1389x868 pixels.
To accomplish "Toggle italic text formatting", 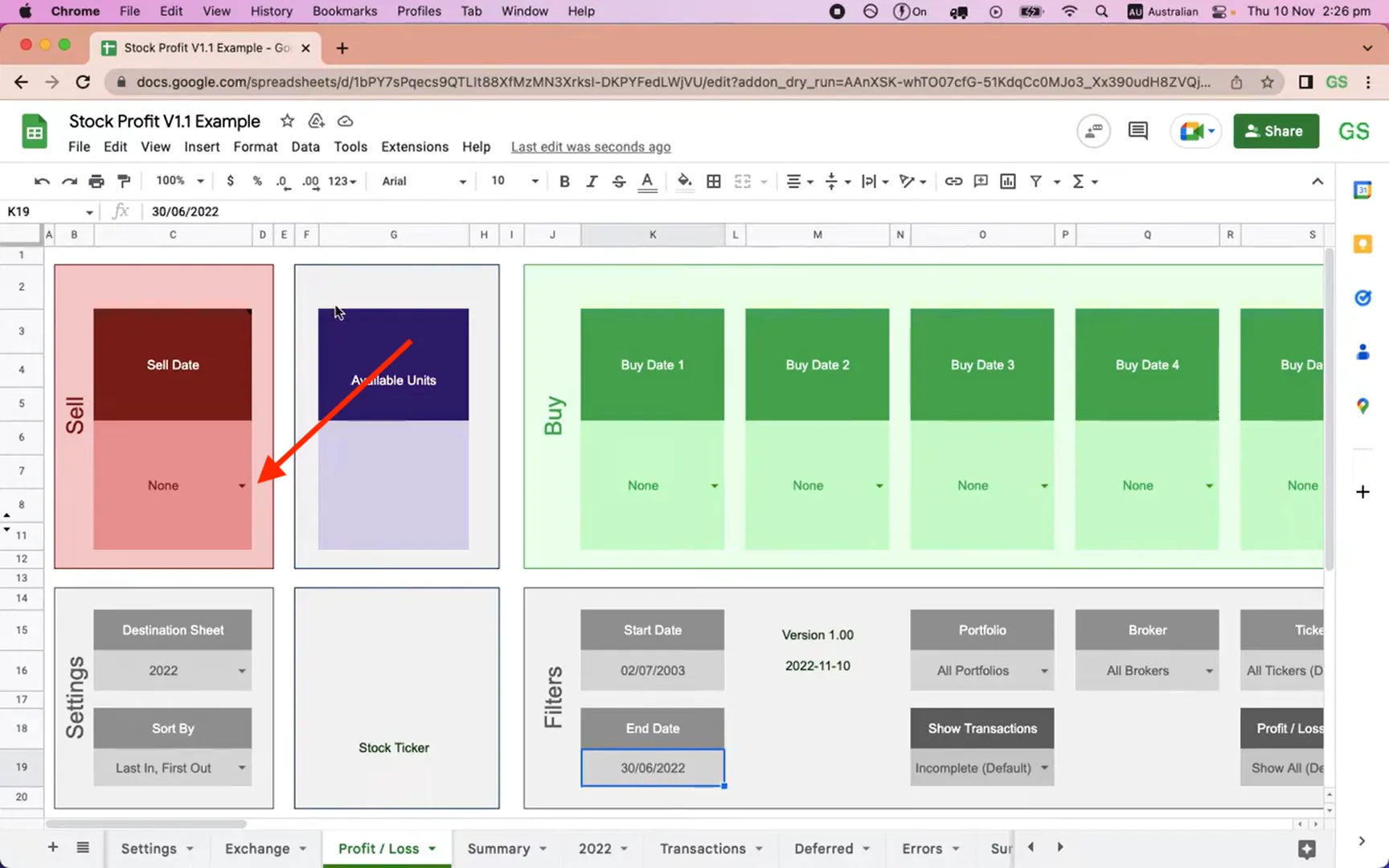I will [592, 181].
